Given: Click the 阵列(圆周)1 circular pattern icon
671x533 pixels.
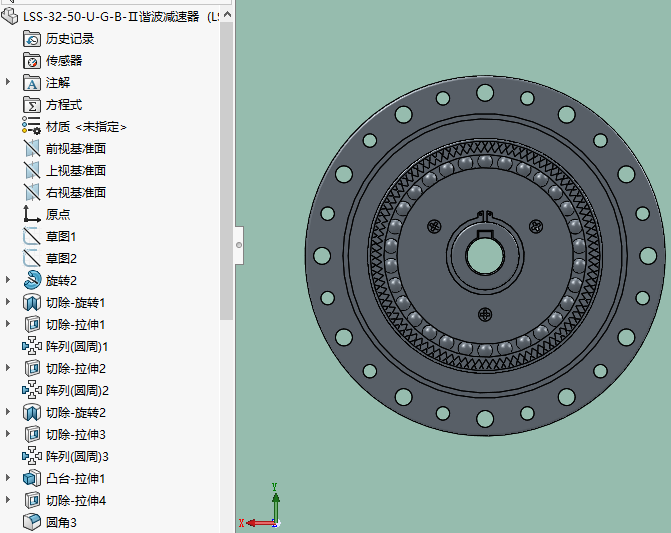Looking at the screenshot, I should [32, 346].
